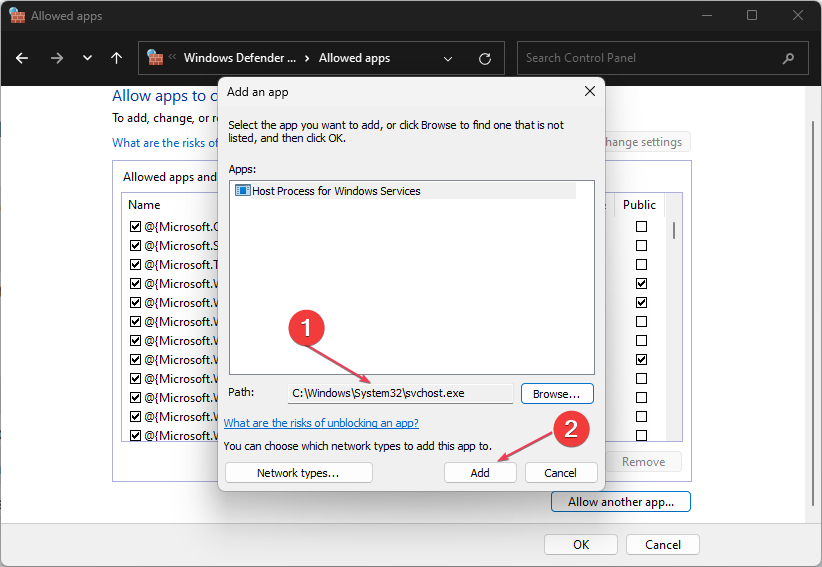Viewport: 822px width, 567px height.
Task: Go up one level with up arrow
Action: pyautogui.click(x=116, y=58)
